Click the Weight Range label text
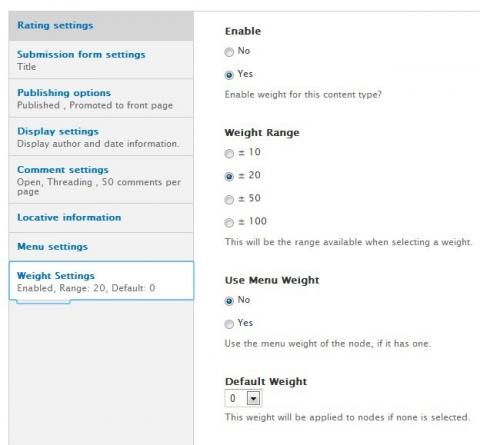This screenshot has width=480, height=445. click(262, 133)
